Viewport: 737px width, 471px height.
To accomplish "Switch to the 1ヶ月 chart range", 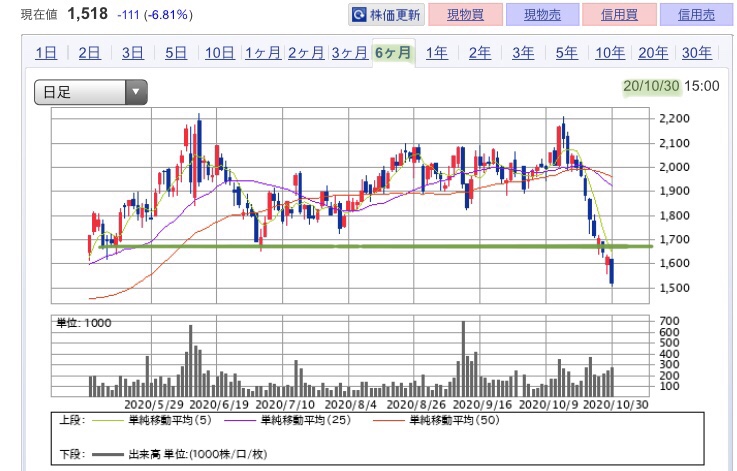I will tap(263, 53).
